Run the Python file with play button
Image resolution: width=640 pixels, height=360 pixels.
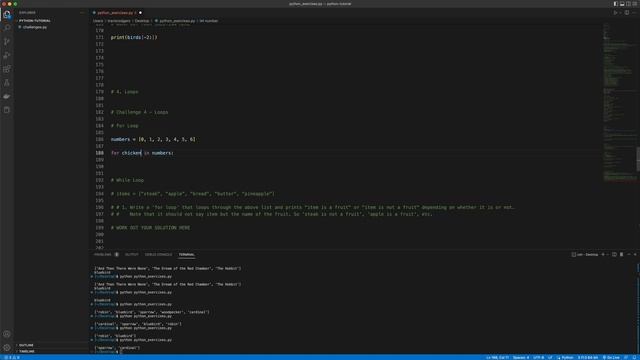tap(615, 13)
